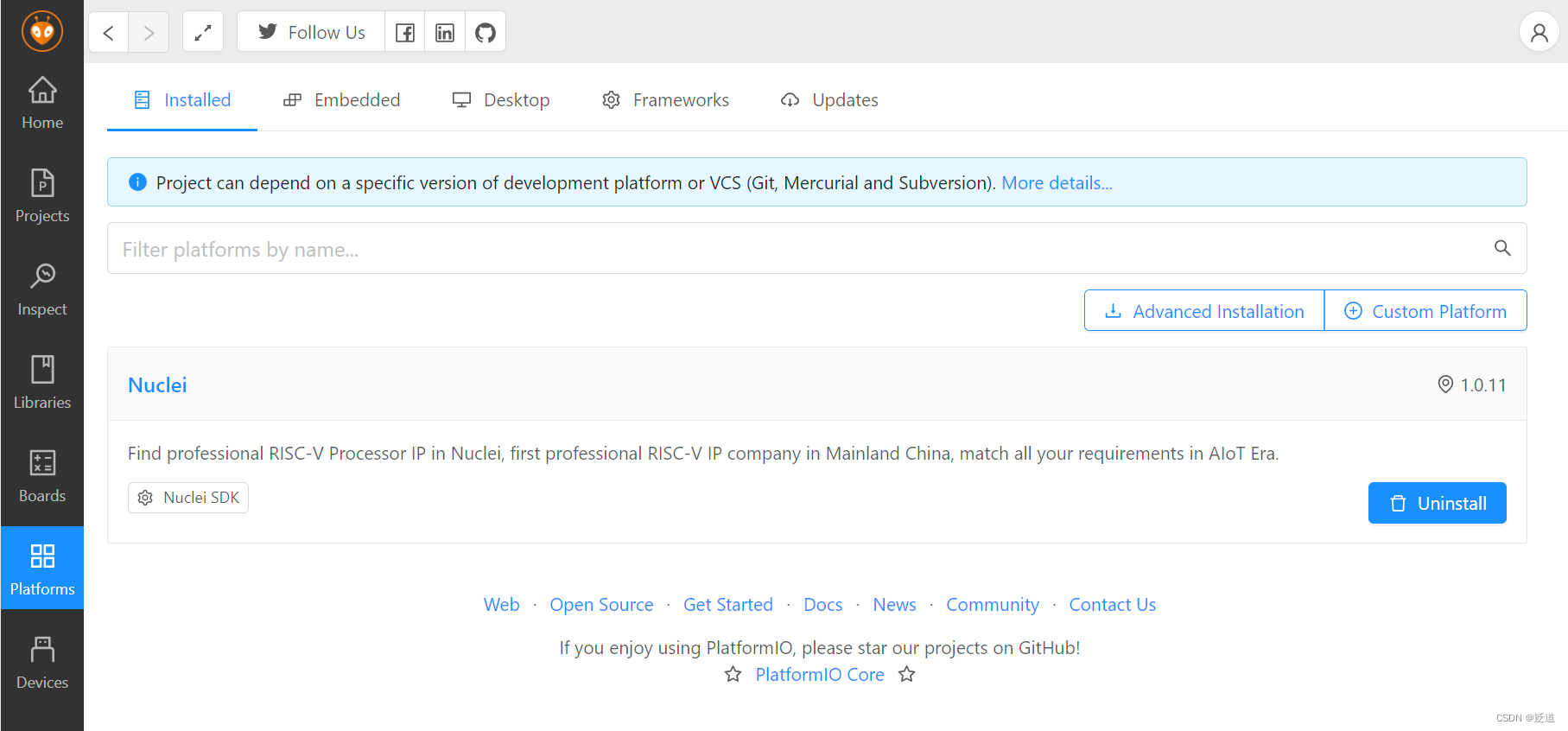This screenshot has height=731, width=1568.
Task: Open the Boards sidebar section
Action: (42, 477)
